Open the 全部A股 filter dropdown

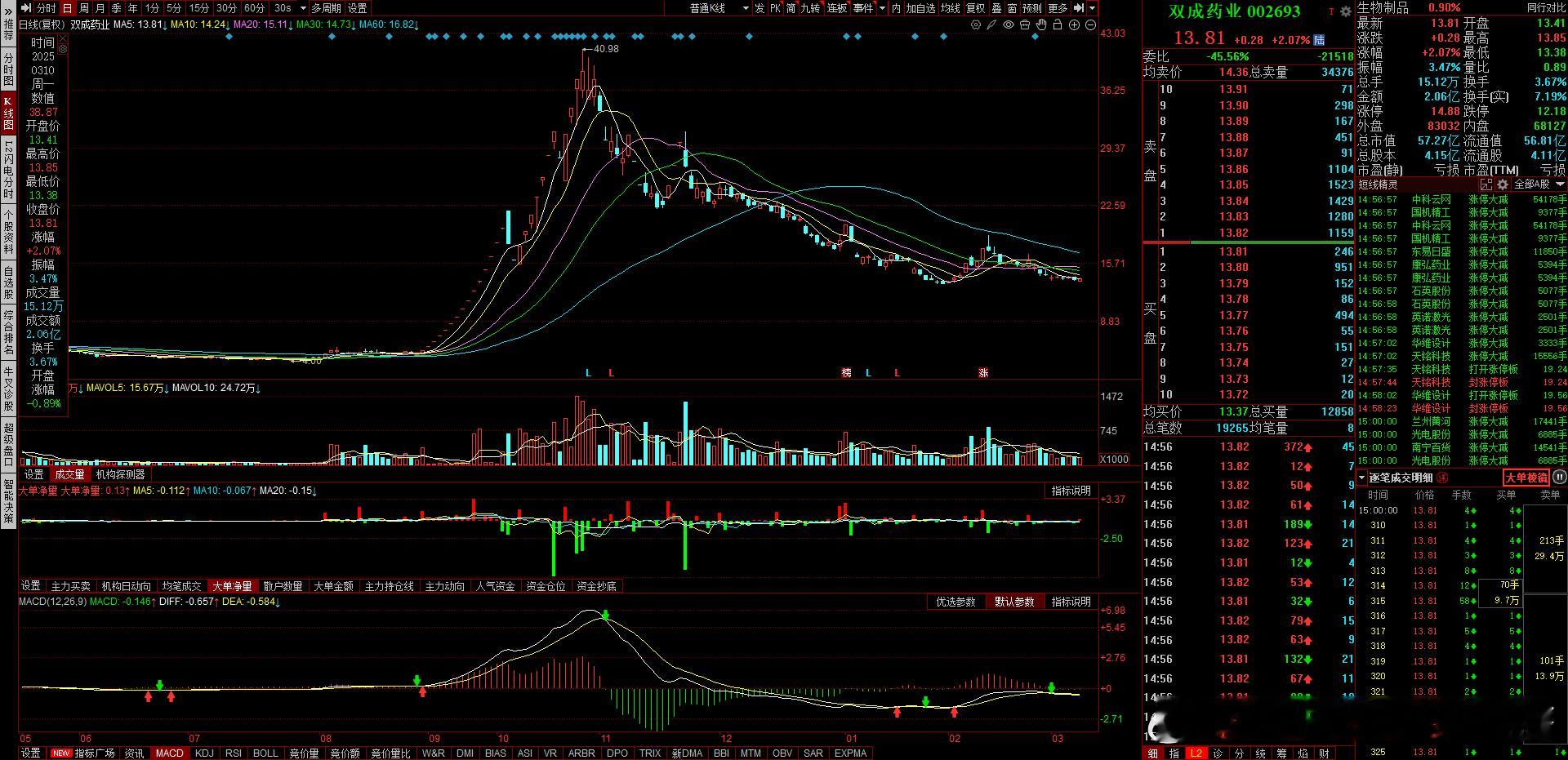tap(1539, 184)
